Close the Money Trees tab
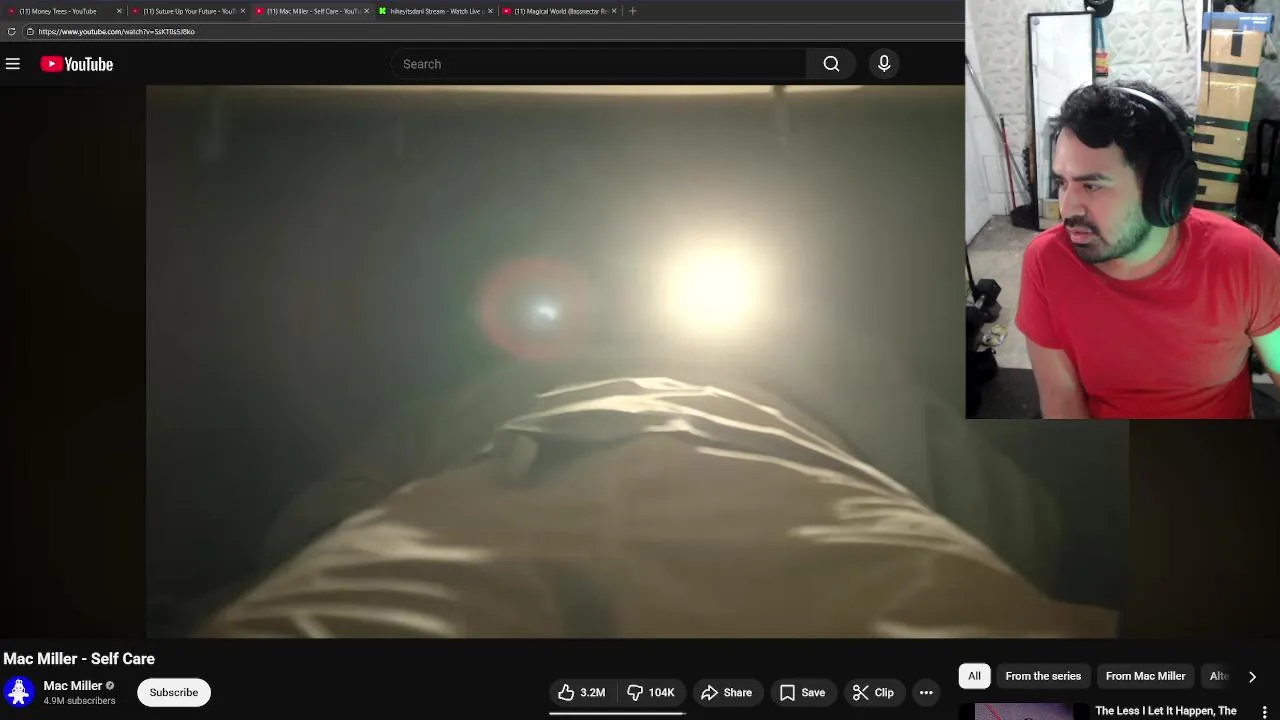This screenshot has width=1280, height=720. point(119,11)
